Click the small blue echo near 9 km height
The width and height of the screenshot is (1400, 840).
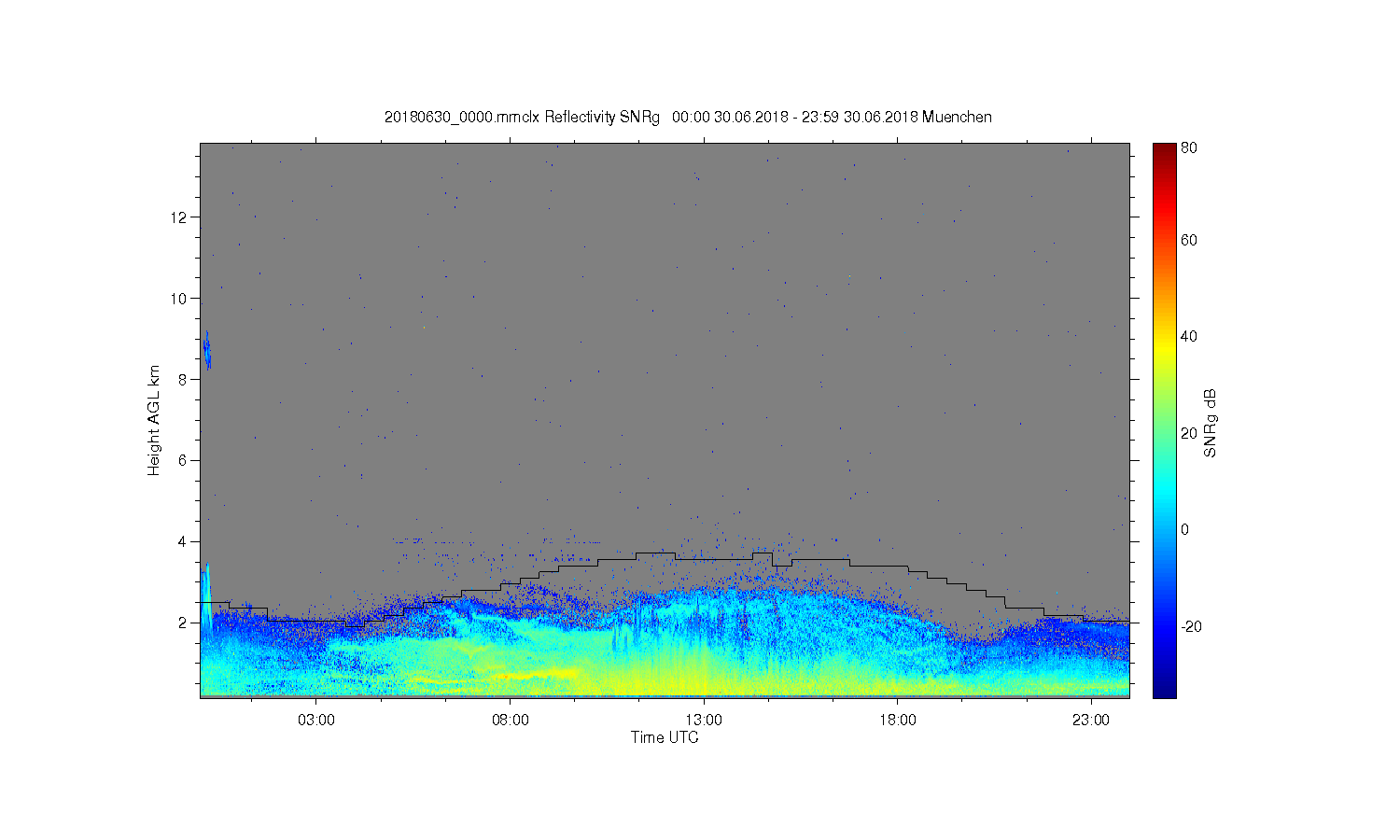(x=207, y=351)
